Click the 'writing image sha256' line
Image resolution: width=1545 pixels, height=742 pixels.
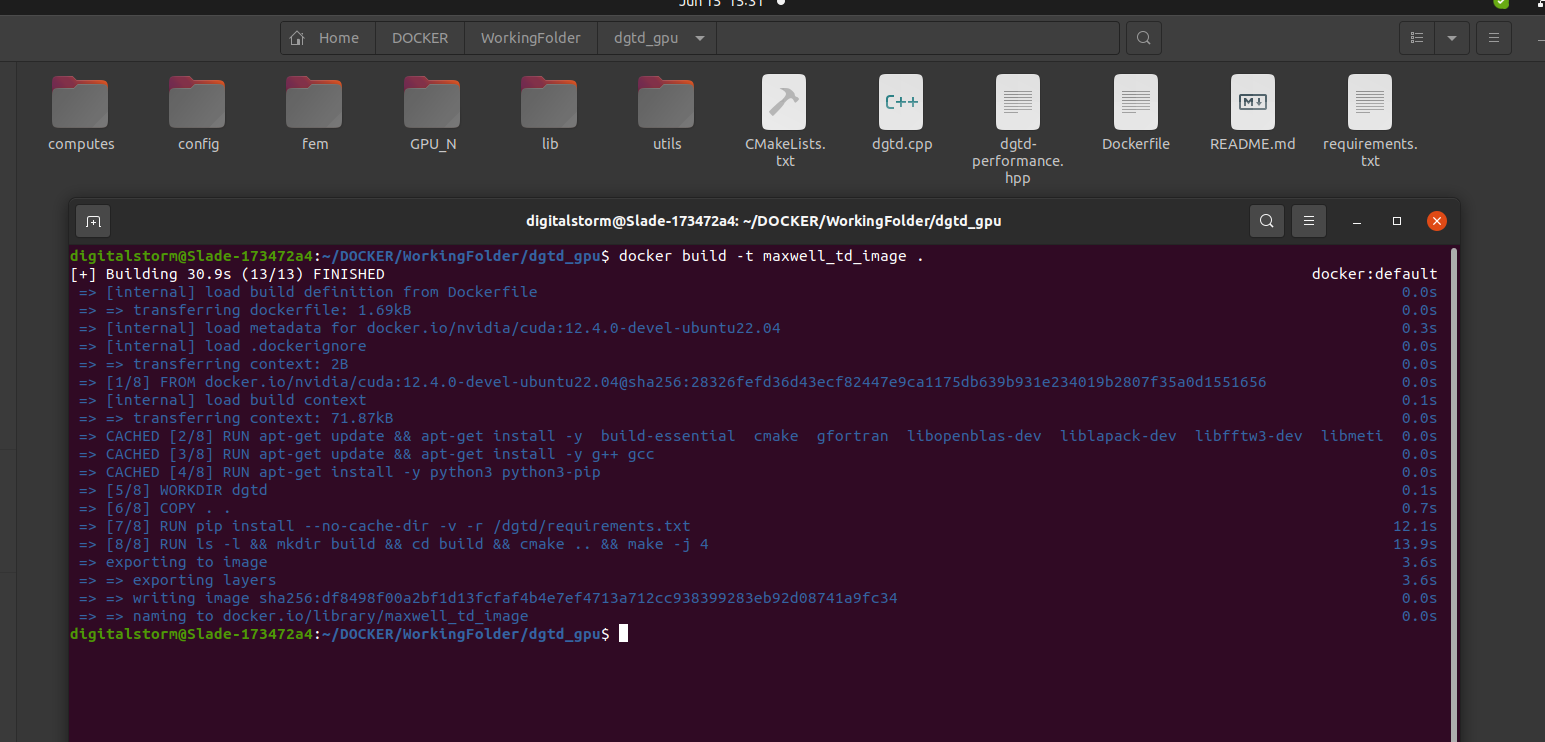488,598
